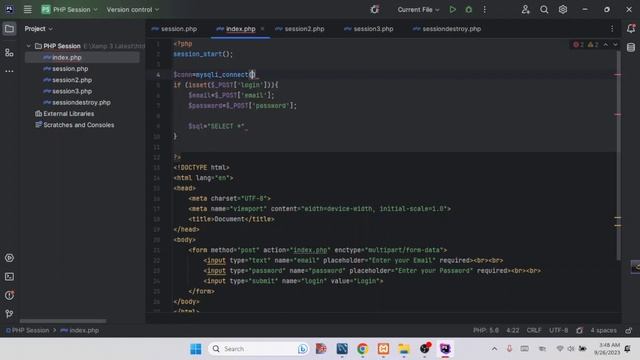
Task: Open the Project view dropdown
Action: tap(38, 29)
